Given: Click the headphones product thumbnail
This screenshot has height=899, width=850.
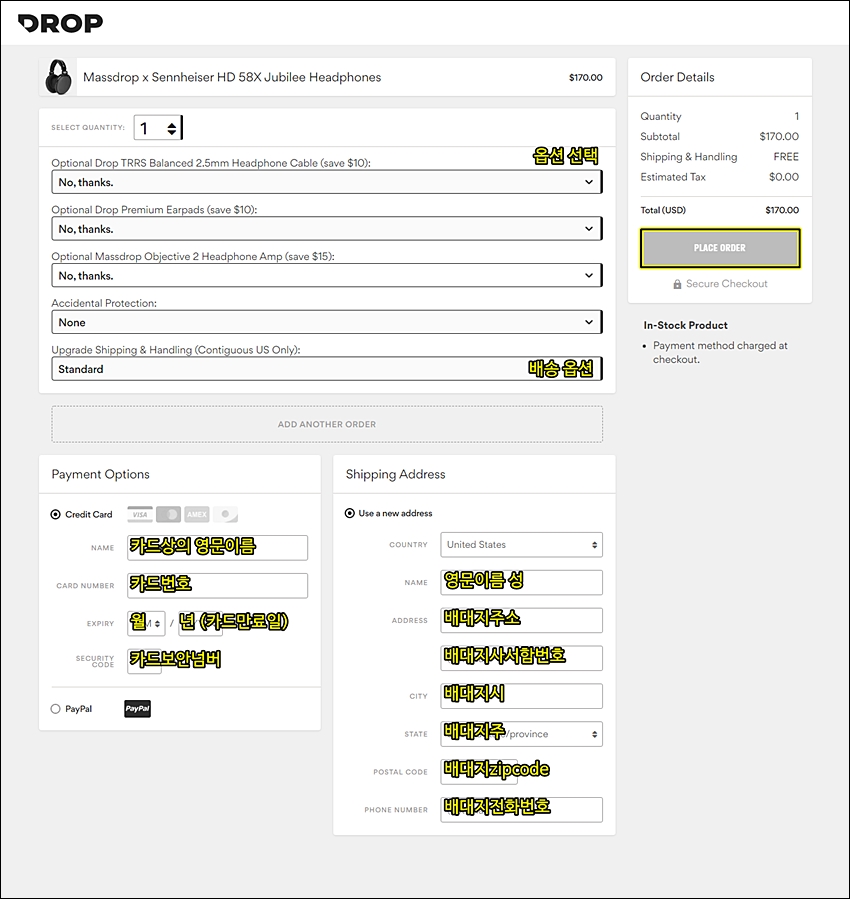Looking at the screenshot, I should click(58, 77).
